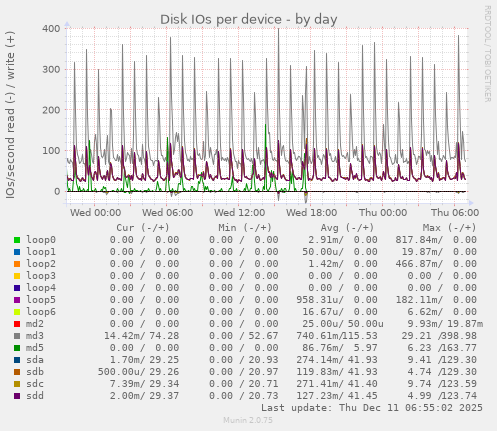Click the 'loop3' legend label
The width and height of the screenshot is (497, 431).
[x=41, y=276]
